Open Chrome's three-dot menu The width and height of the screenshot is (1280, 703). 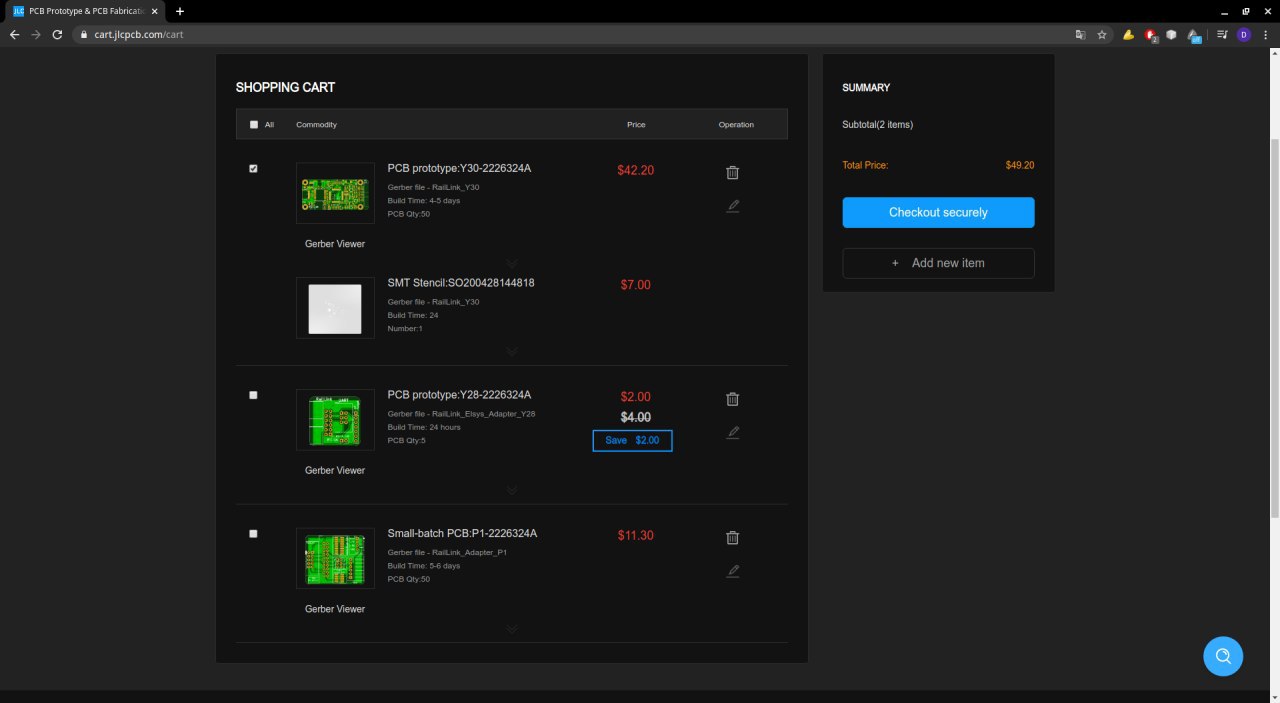(x=1266, y=34)
